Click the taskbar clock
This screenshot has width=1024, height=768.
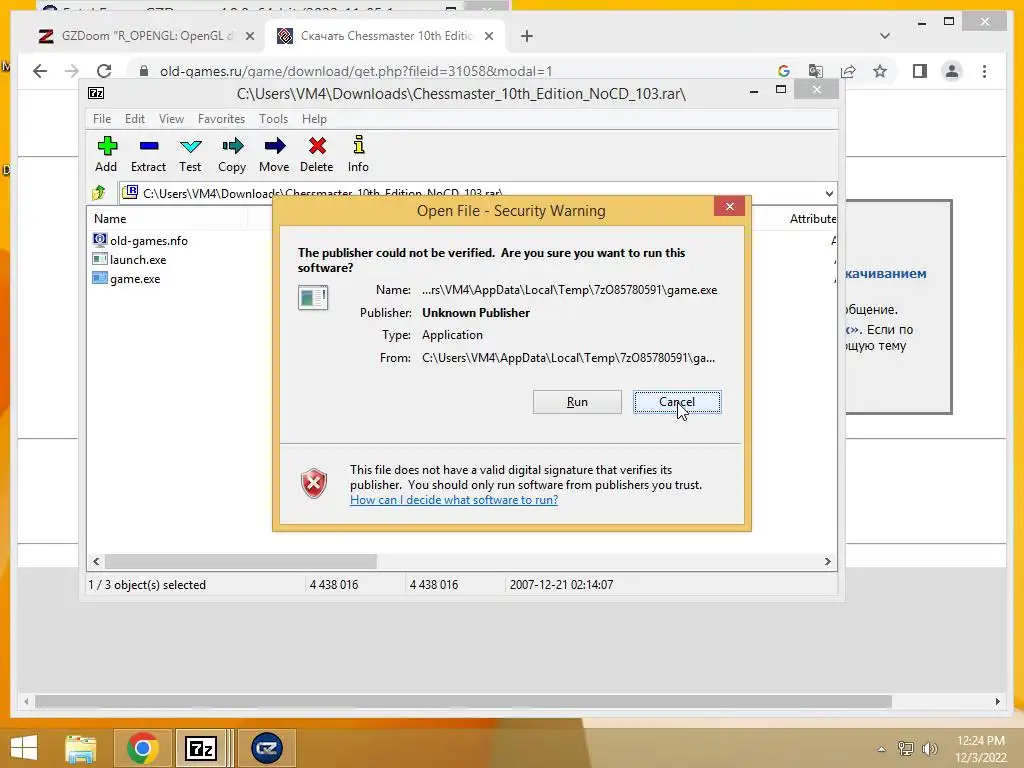(980, 749)
